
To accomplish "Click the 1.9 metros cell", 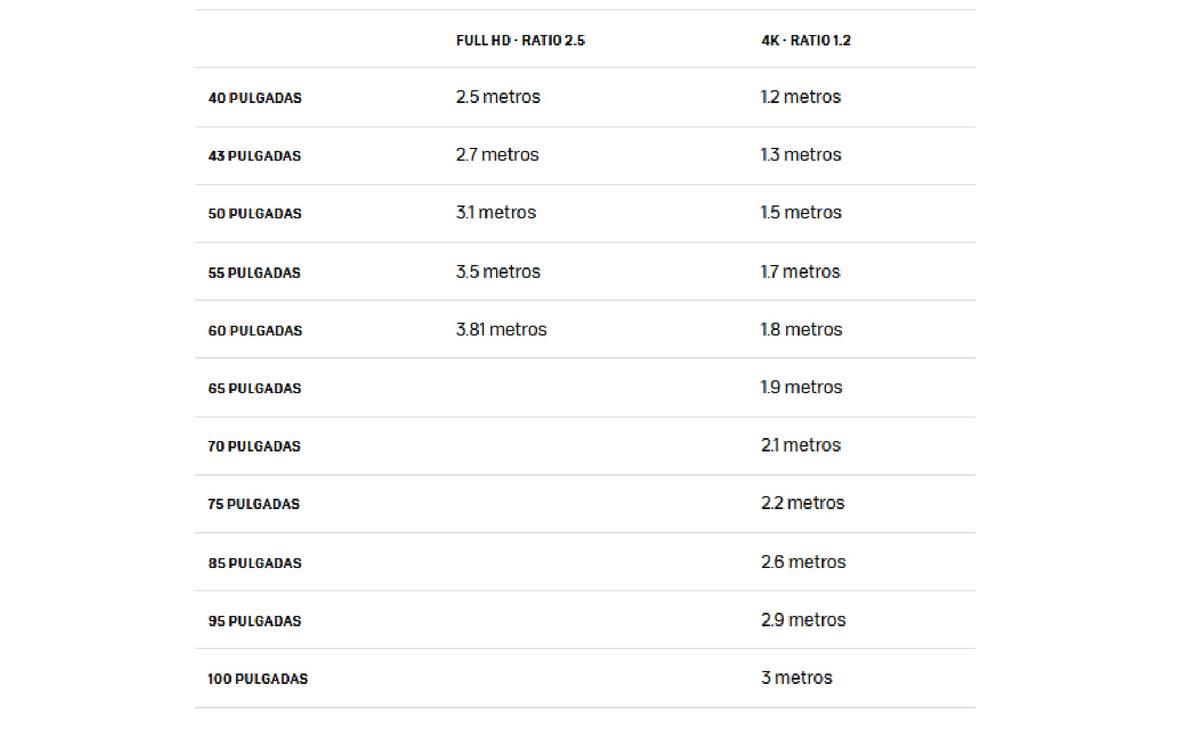I will pyautogui.click(x=801, y=387).
